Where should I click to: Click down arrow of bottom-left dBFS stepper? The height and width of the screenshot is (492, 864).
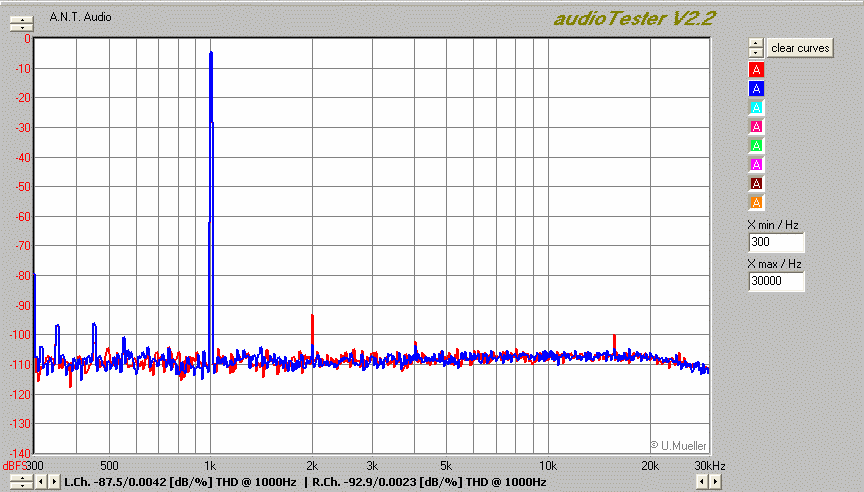click(21, 486)
